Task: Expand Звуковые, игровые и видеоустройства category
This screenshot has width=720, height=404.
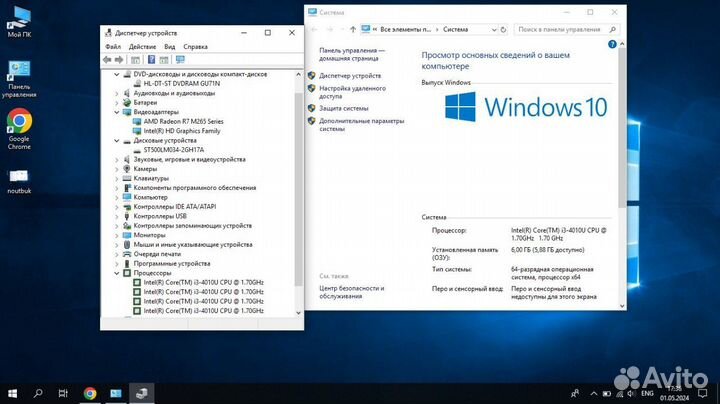Action: [117, 160]
